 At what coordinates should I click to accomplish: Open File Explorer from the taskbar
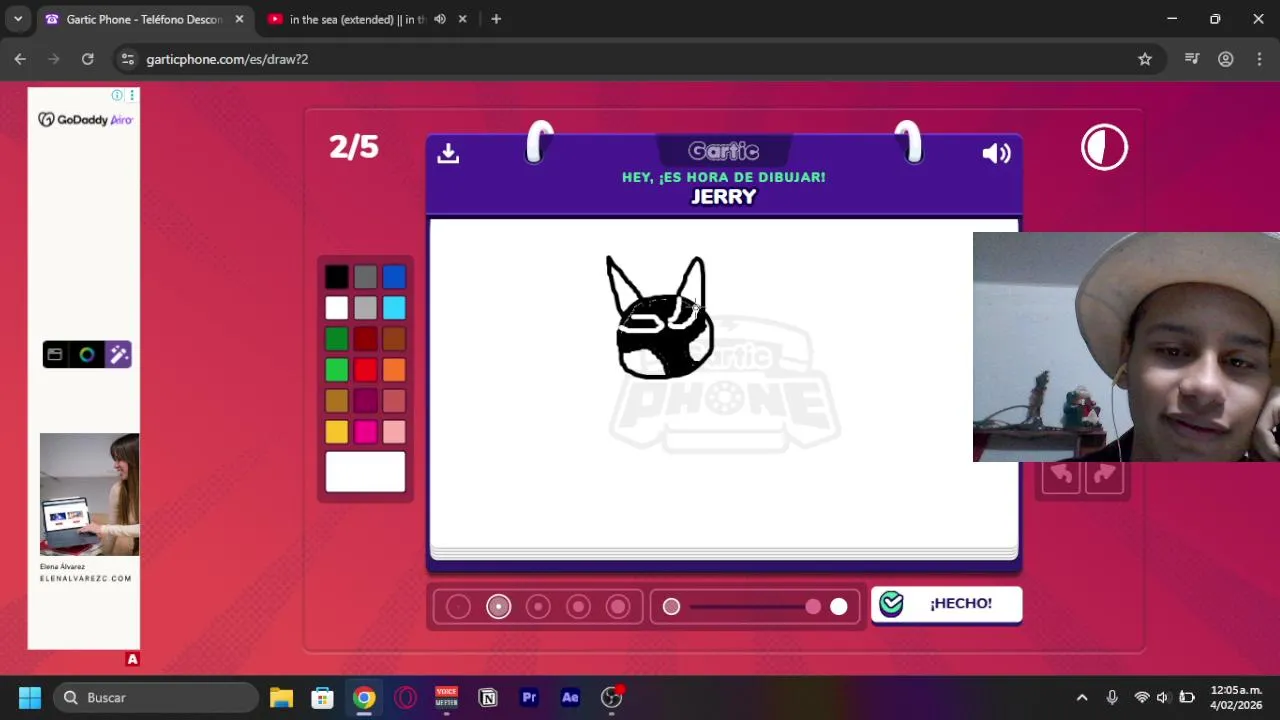click(281, 697)
